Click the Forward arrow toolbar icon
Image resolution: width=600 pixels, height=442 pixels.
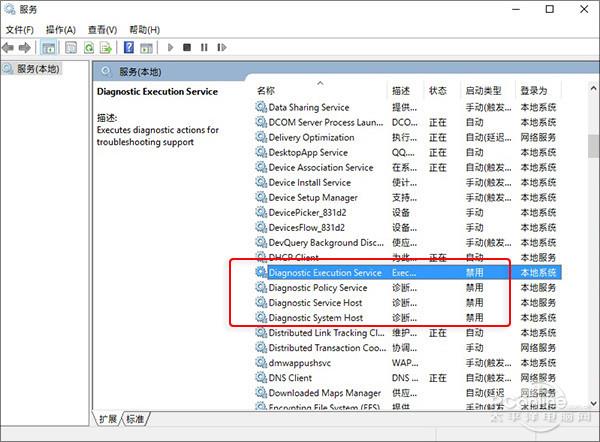25,47
